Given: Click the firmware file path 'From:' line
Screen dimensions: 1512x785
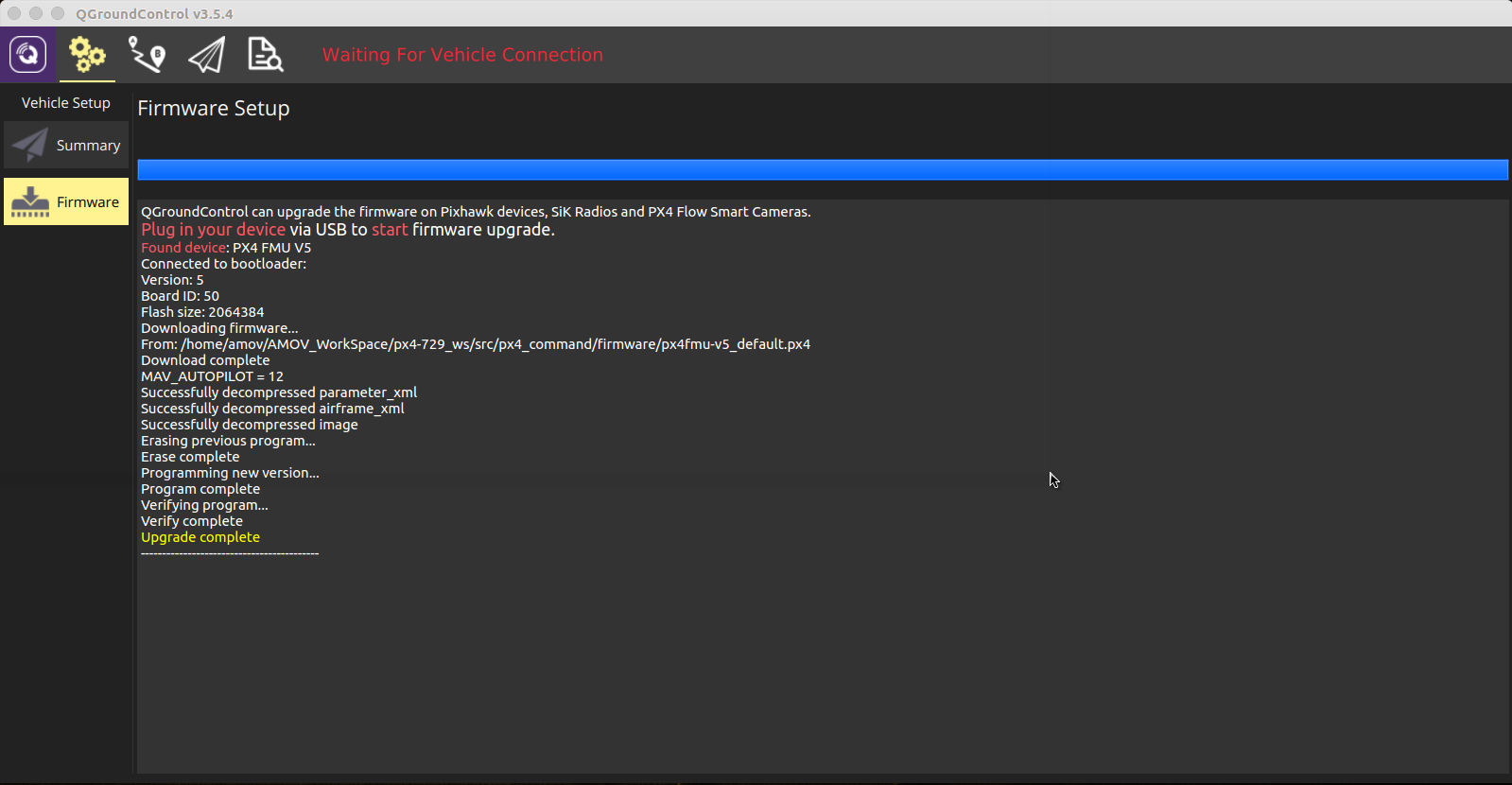Looking at the screenshot, I should (x=476, y=344).
